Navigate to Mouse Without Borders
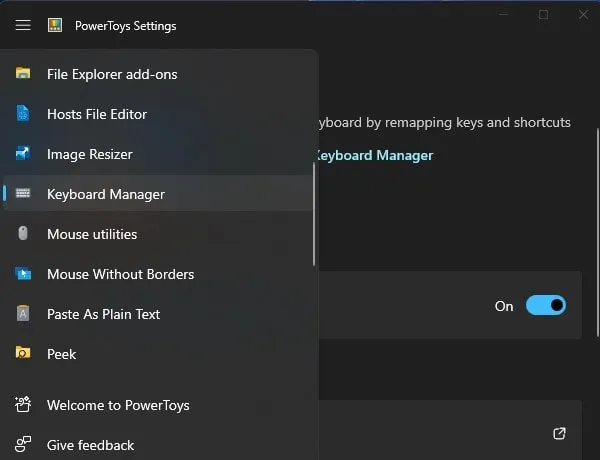The image size is (600, 460). 158,274
